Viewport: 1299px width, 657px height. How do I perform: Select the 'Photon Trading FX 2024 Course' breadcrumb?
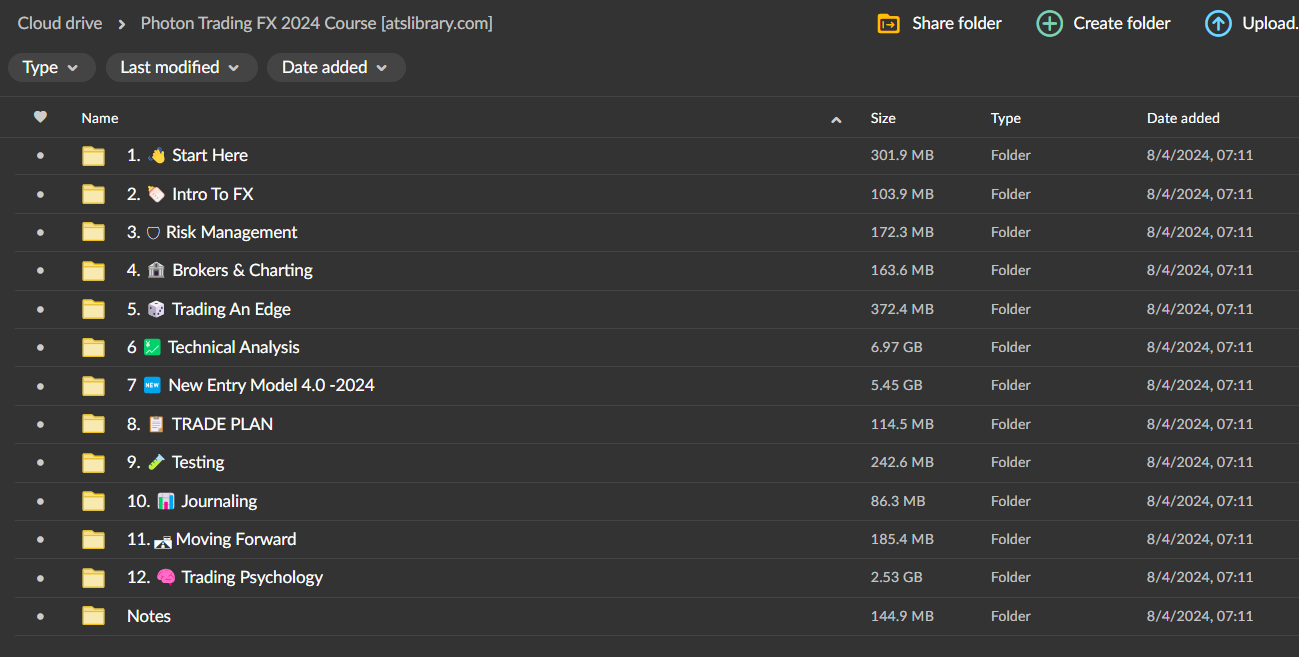pos(316,23)
